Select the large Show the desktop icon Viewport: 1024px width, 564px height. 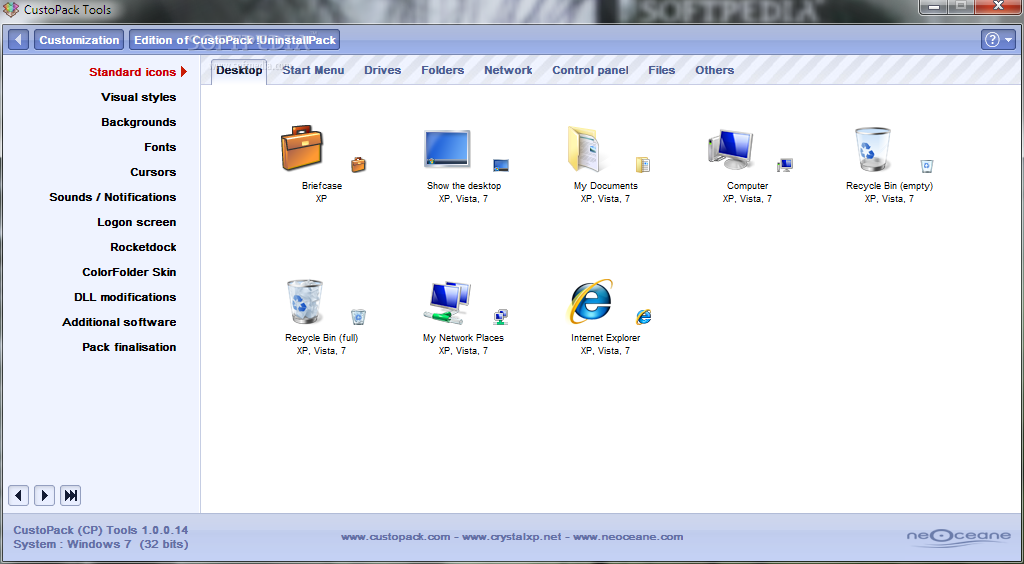pos(447,148)
